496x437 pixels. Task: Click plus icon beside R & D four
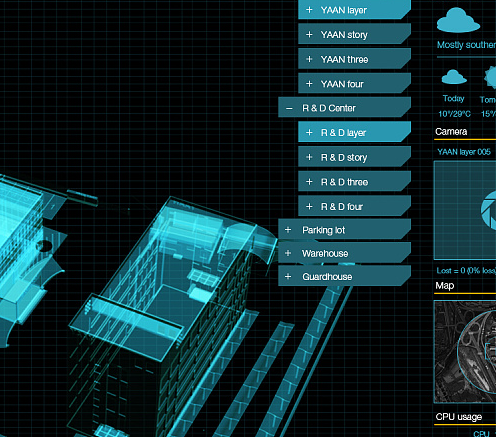[309, 206]
